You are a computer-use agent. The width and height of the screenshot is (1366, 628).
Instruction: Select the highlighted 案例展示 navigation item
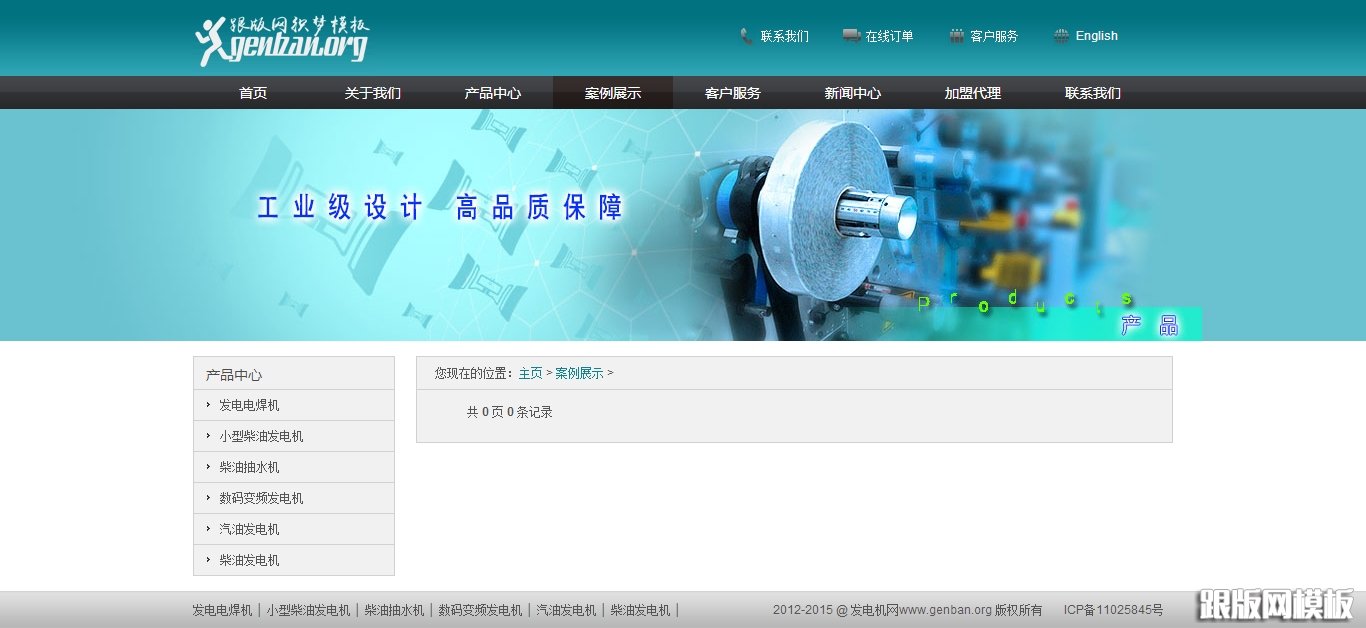613,93
